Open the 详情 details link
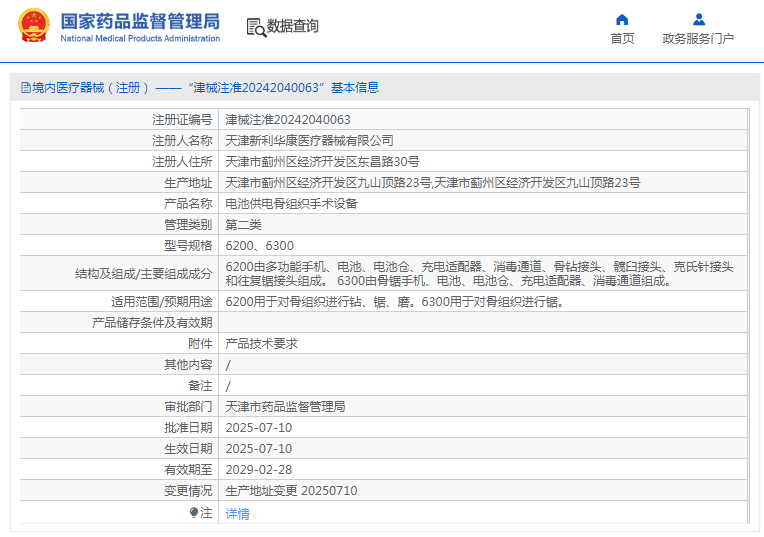This screenshot has width=764, height=537. coord(237,514)
